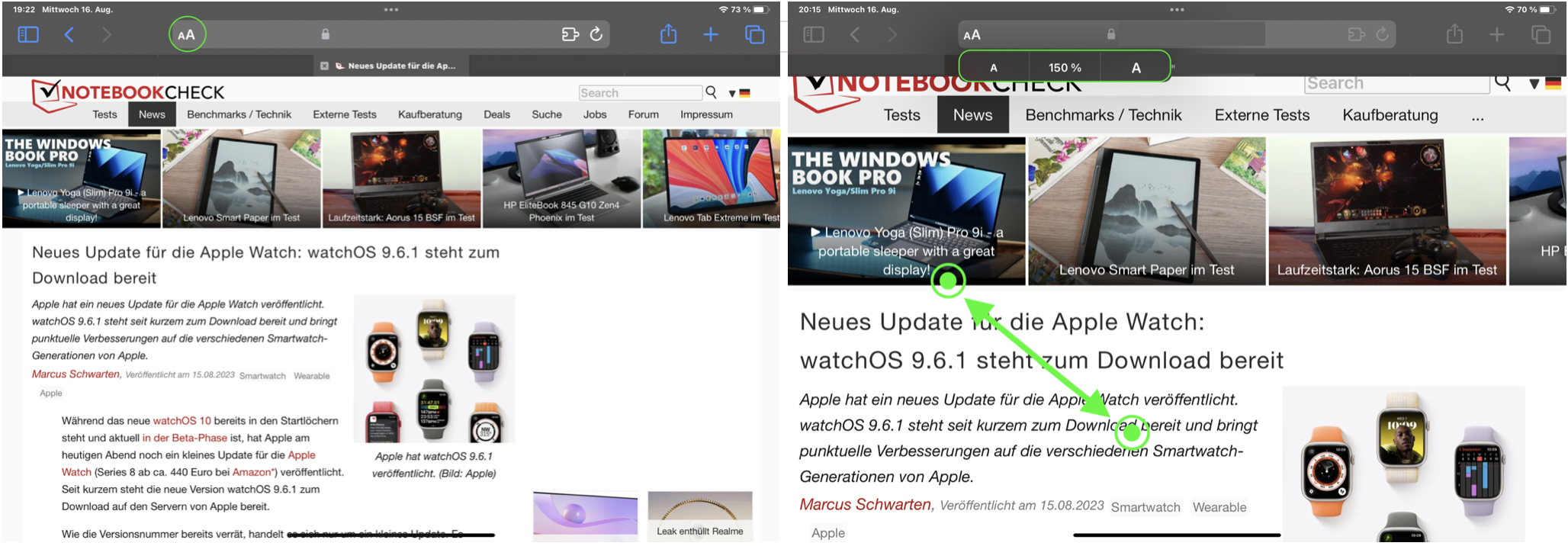
Task: Open 'Leak enthüllt Realme' teaser
Action: [x=700, y=517]
